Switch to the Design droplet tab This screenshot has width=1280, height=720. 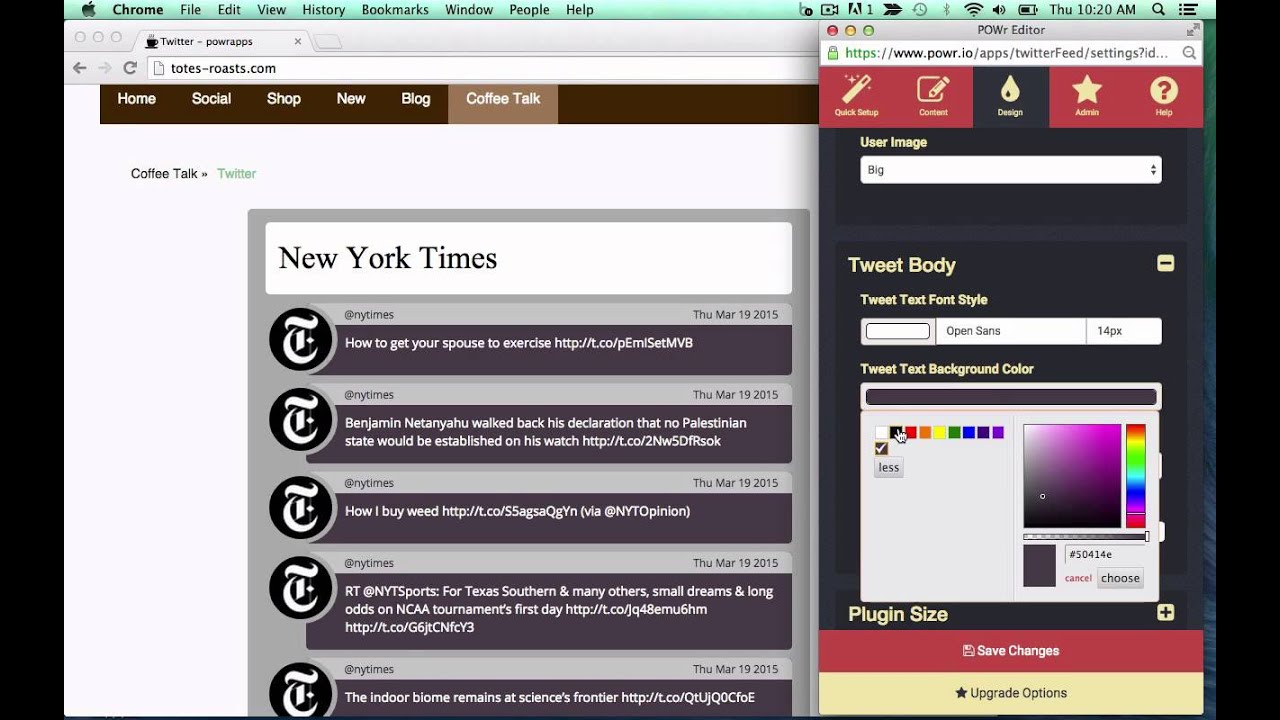pos(1010,96)
